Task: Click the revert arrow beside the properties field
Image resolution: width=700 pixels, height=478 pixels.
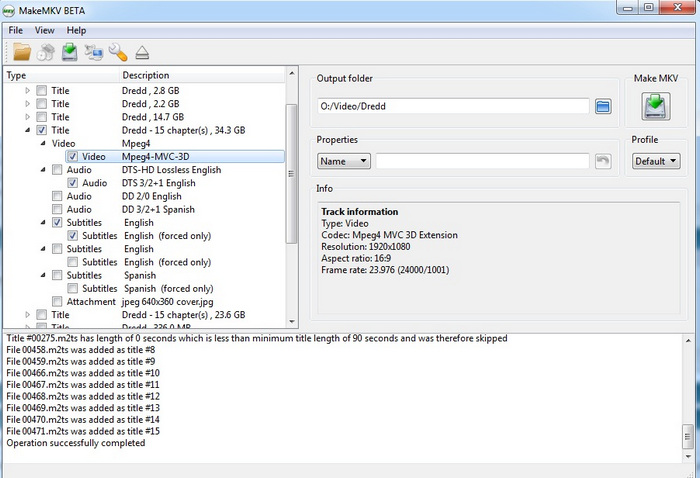Action: point(603,161)
